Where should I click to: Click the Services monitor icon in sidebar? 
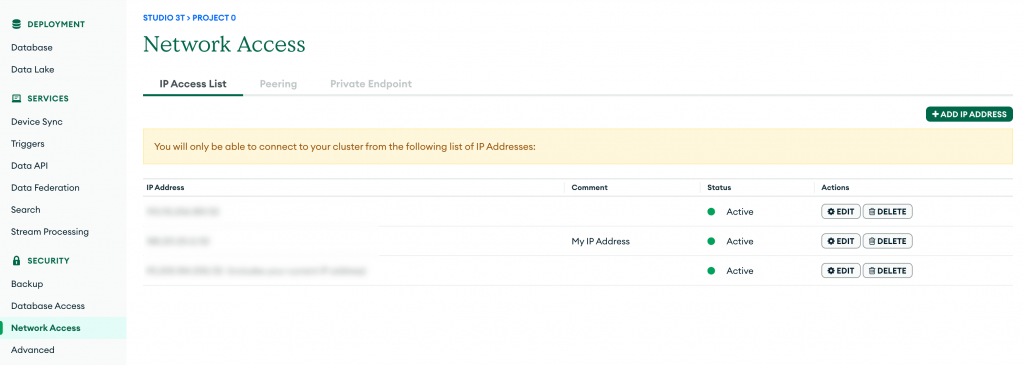click(x=17, y=99)
